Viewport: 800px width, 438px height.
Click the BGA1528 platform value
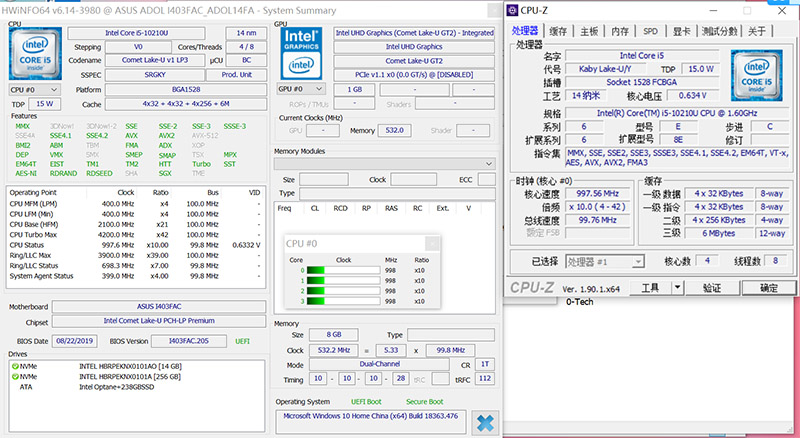pyautogui.click(x=186, y=89)
